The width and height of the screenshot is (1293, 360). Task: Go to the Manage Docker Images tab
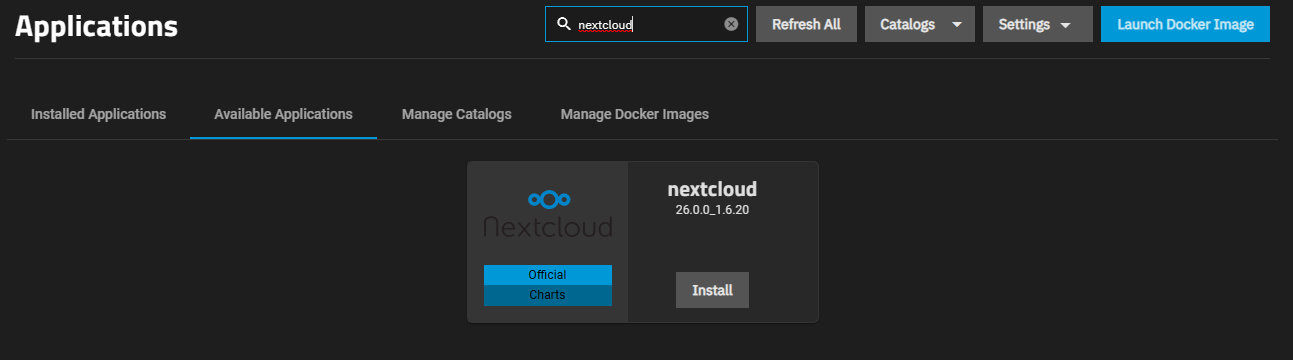pos(635,114)
